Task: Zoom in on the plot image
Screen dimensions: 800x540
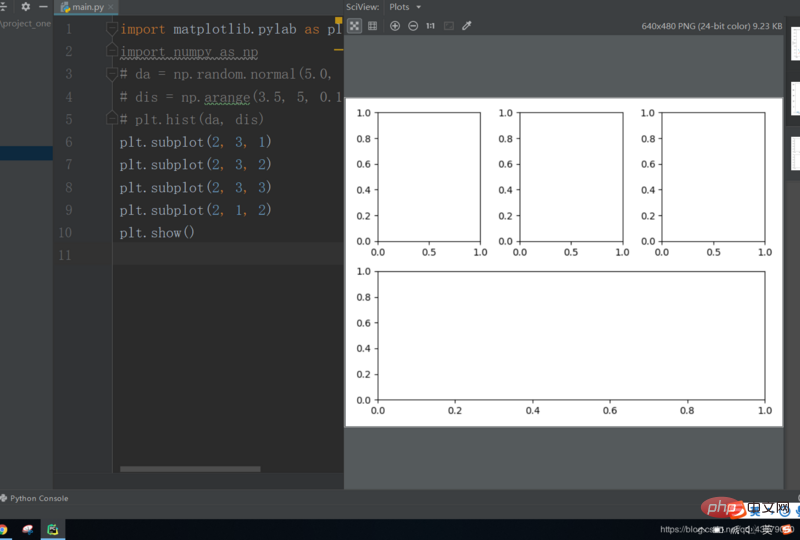Action: point(395,26)
